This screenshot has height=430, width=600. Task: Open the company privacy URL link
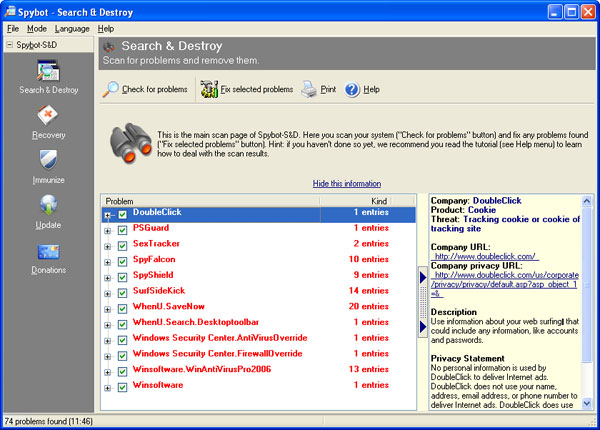click(505, 284)
